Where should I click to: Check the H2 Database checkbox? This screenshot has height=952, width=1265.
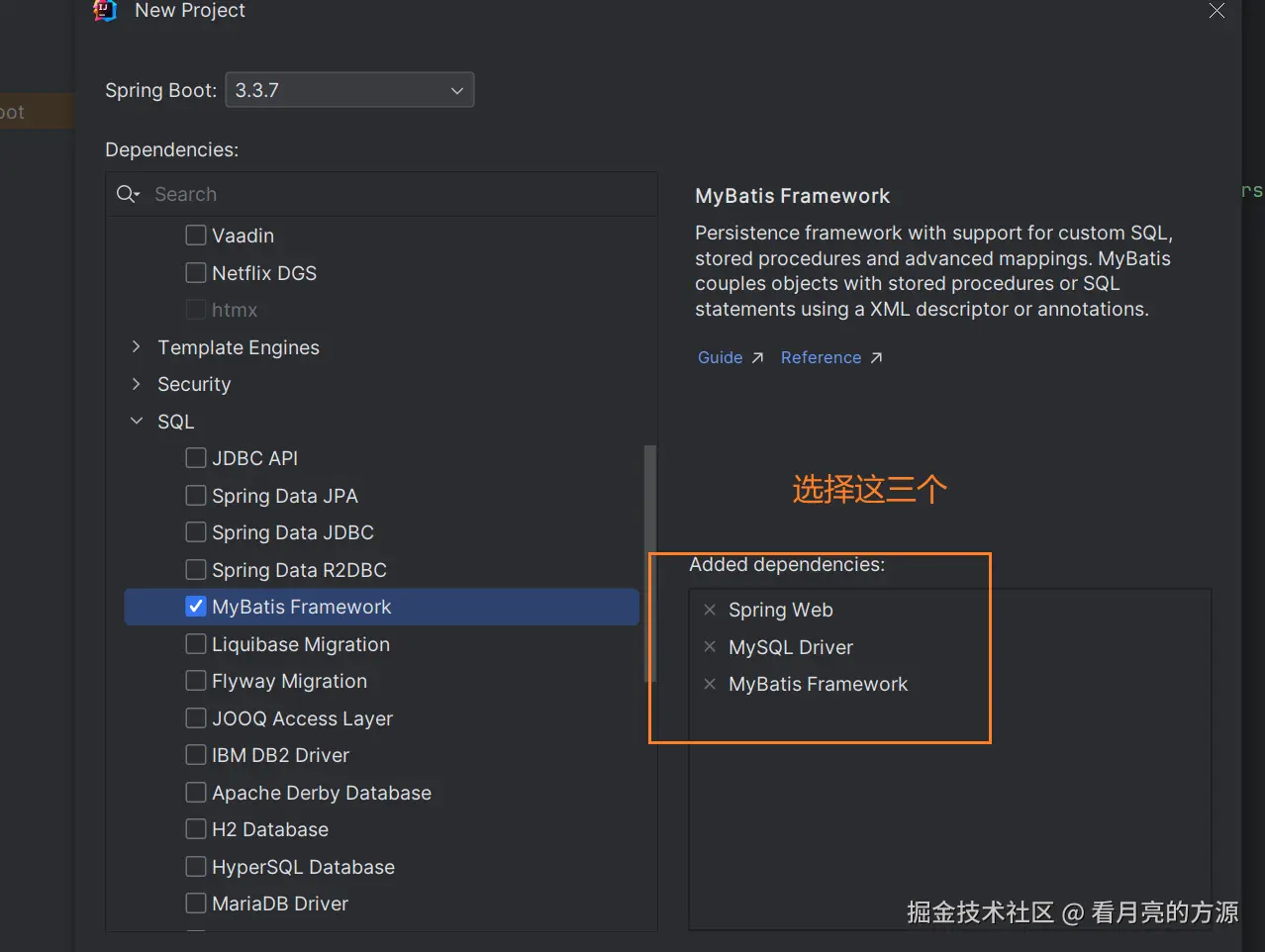coord(196,829)
